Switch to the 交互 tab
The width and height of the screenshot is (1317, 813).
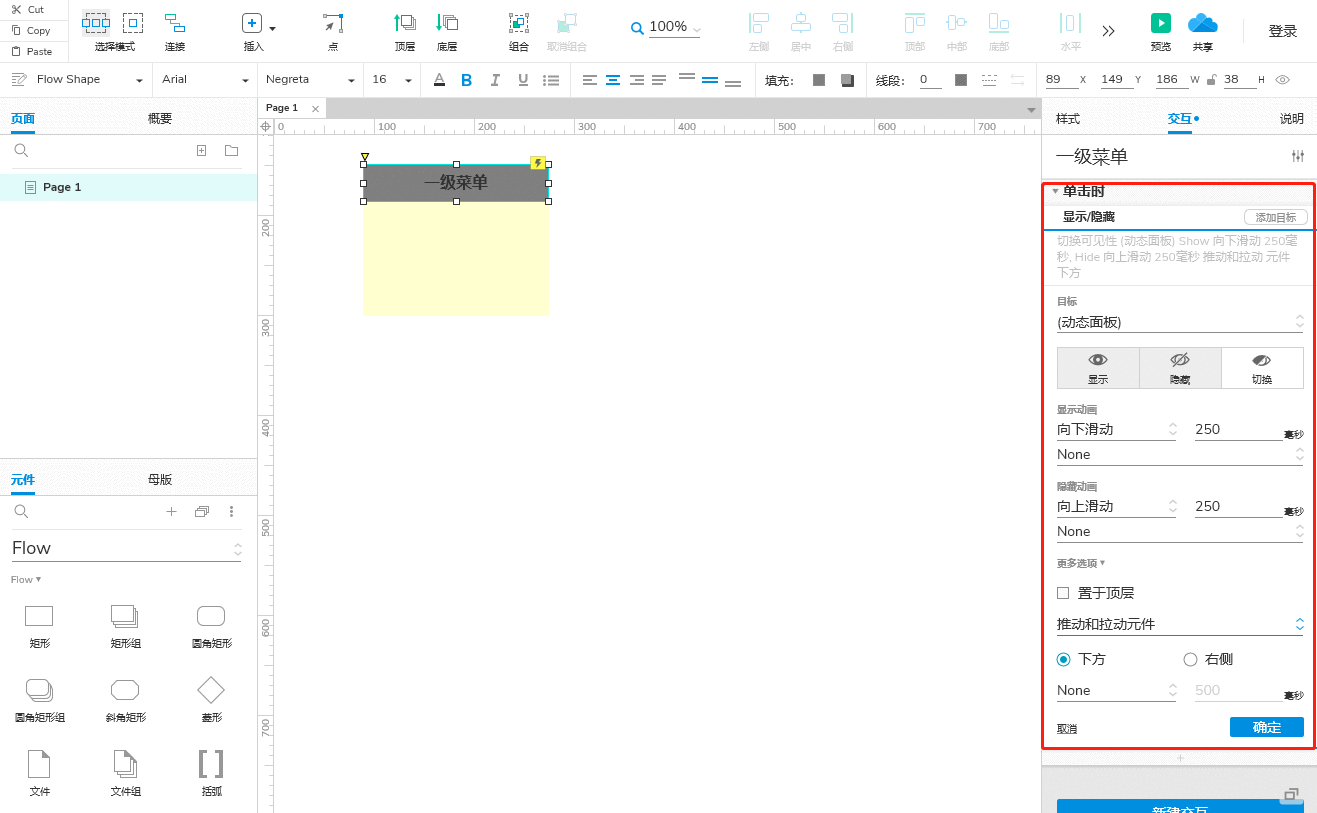click(x=1180, y=119)
